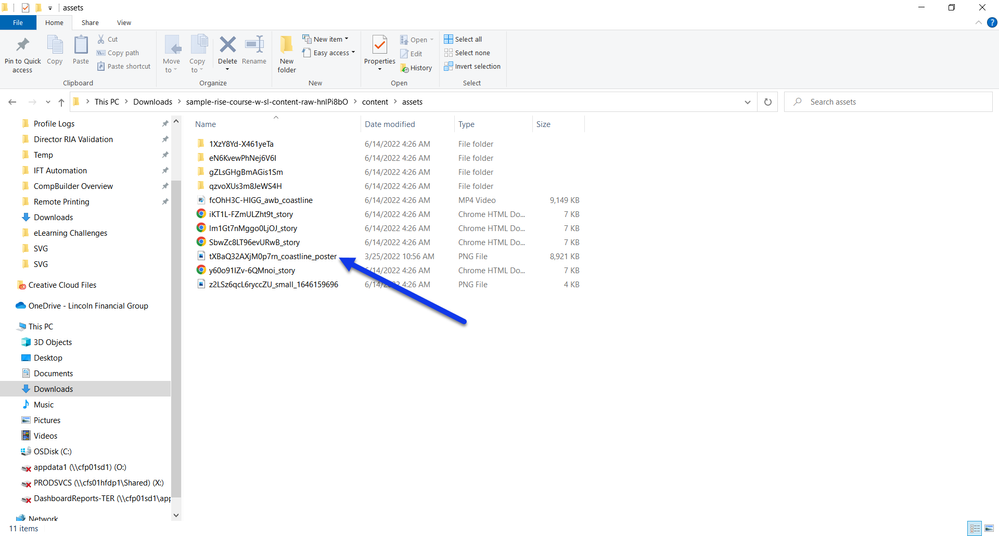999x536 pixels.
Task: Create a New folder from ribbon
Action: 287,54
